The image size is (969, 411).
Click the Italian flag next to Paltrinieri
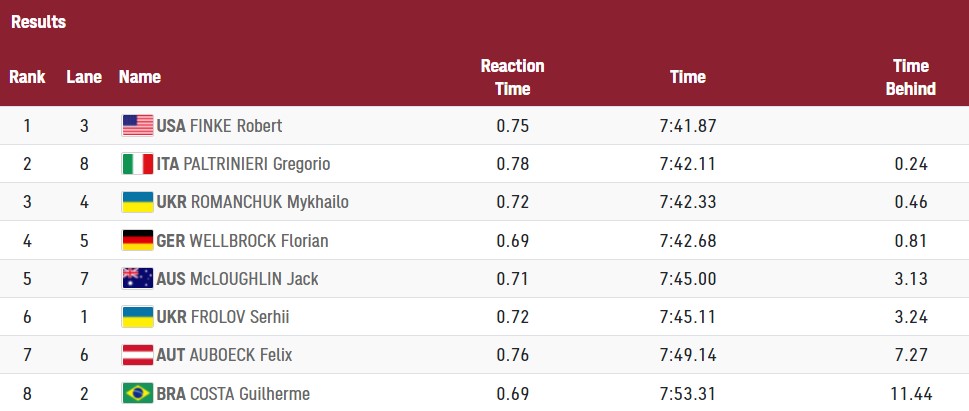137,164
